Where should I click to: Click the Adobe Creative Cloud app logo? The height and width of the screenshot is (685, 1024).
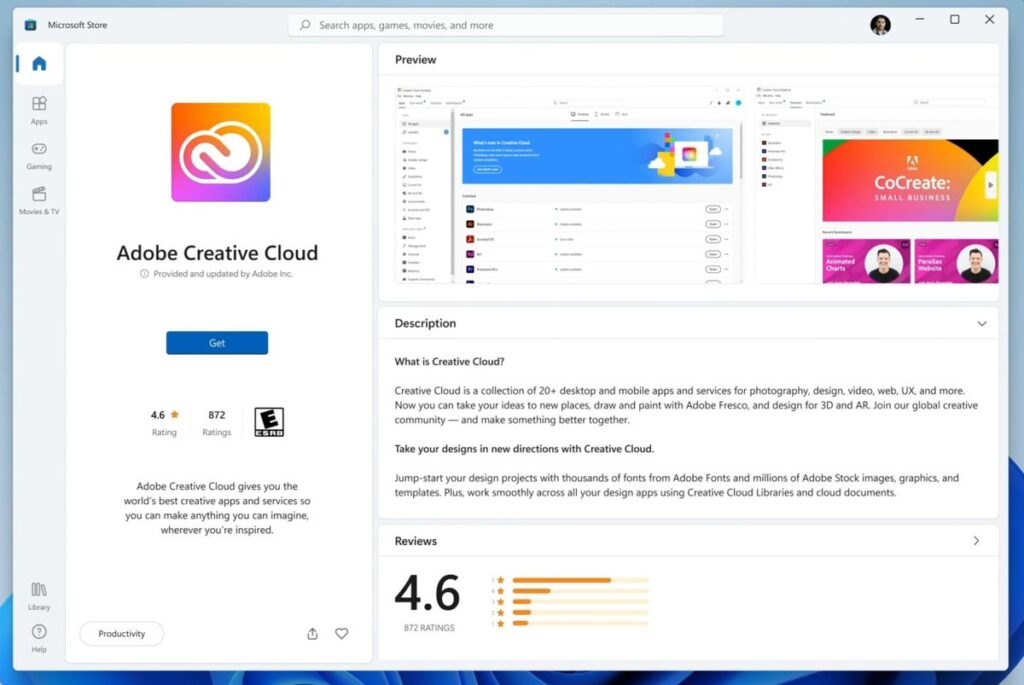click(220, 152)
